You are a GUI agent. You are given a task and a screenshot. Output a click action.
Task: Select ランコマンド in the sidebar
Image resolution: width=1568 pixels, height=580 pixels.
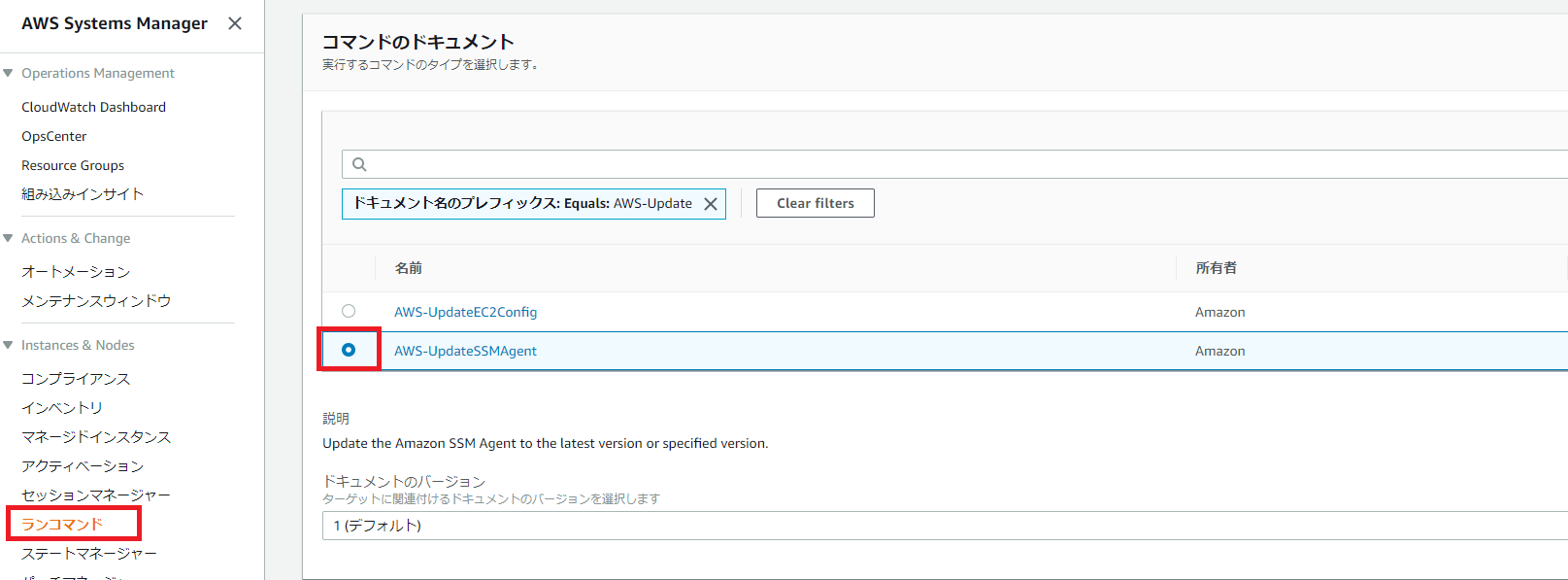(62, 525)
